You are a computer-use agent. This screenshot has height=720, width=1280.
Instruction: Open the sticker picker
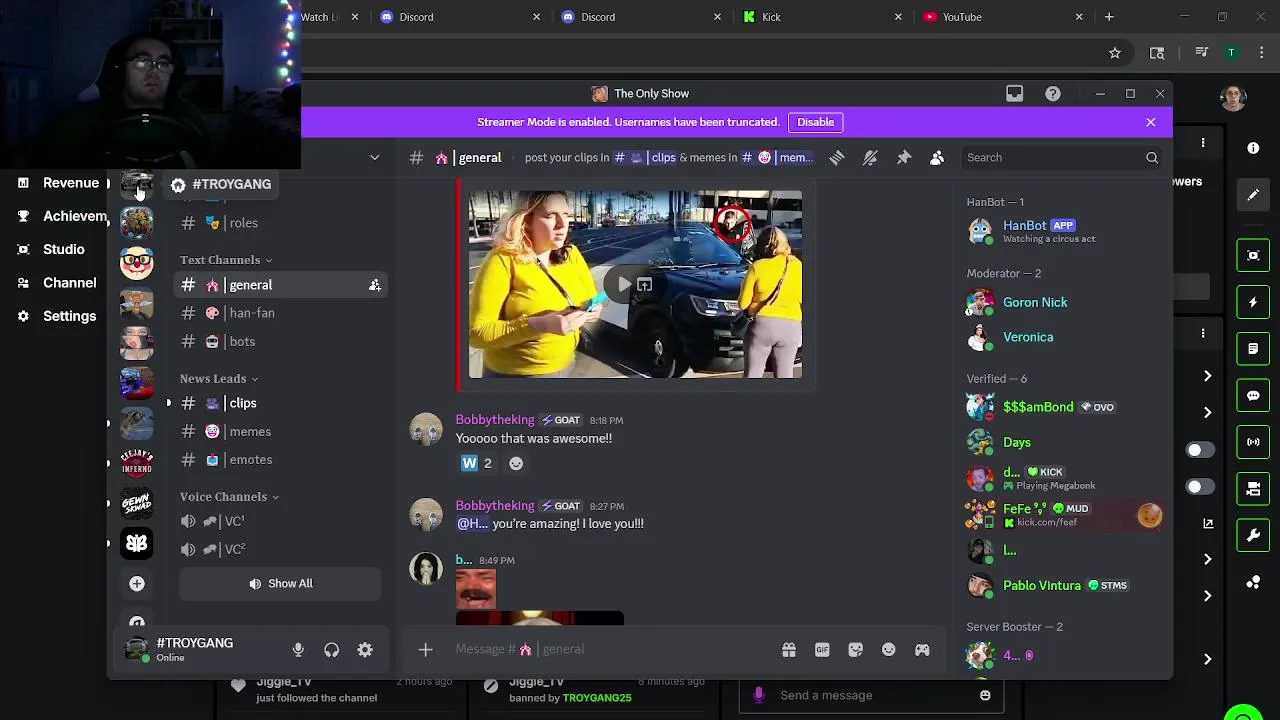click(x=855, y=650)
